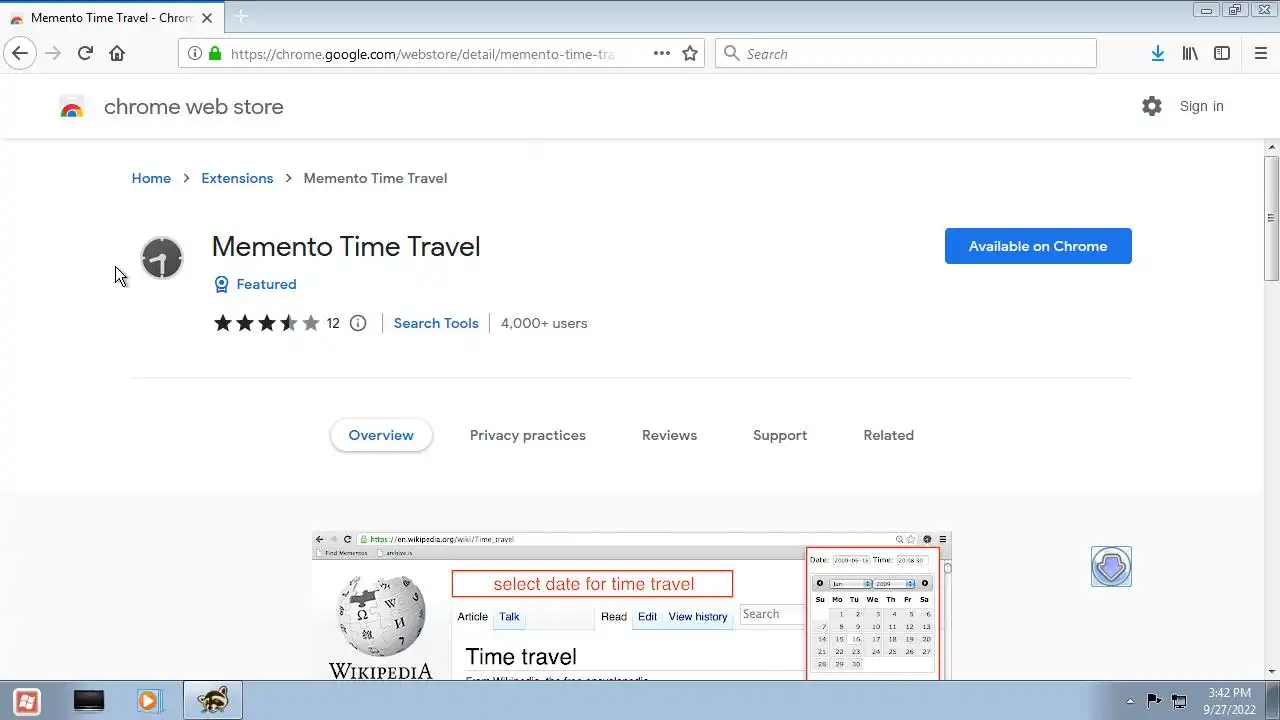Click the rating count 12
The width and height of the screenshot is (1280, 720).
pyautogui.click(x=333, y=323)
